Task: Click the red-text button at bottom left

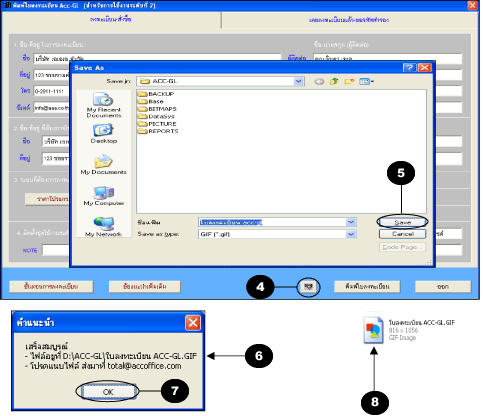Action: pos(51,286)
